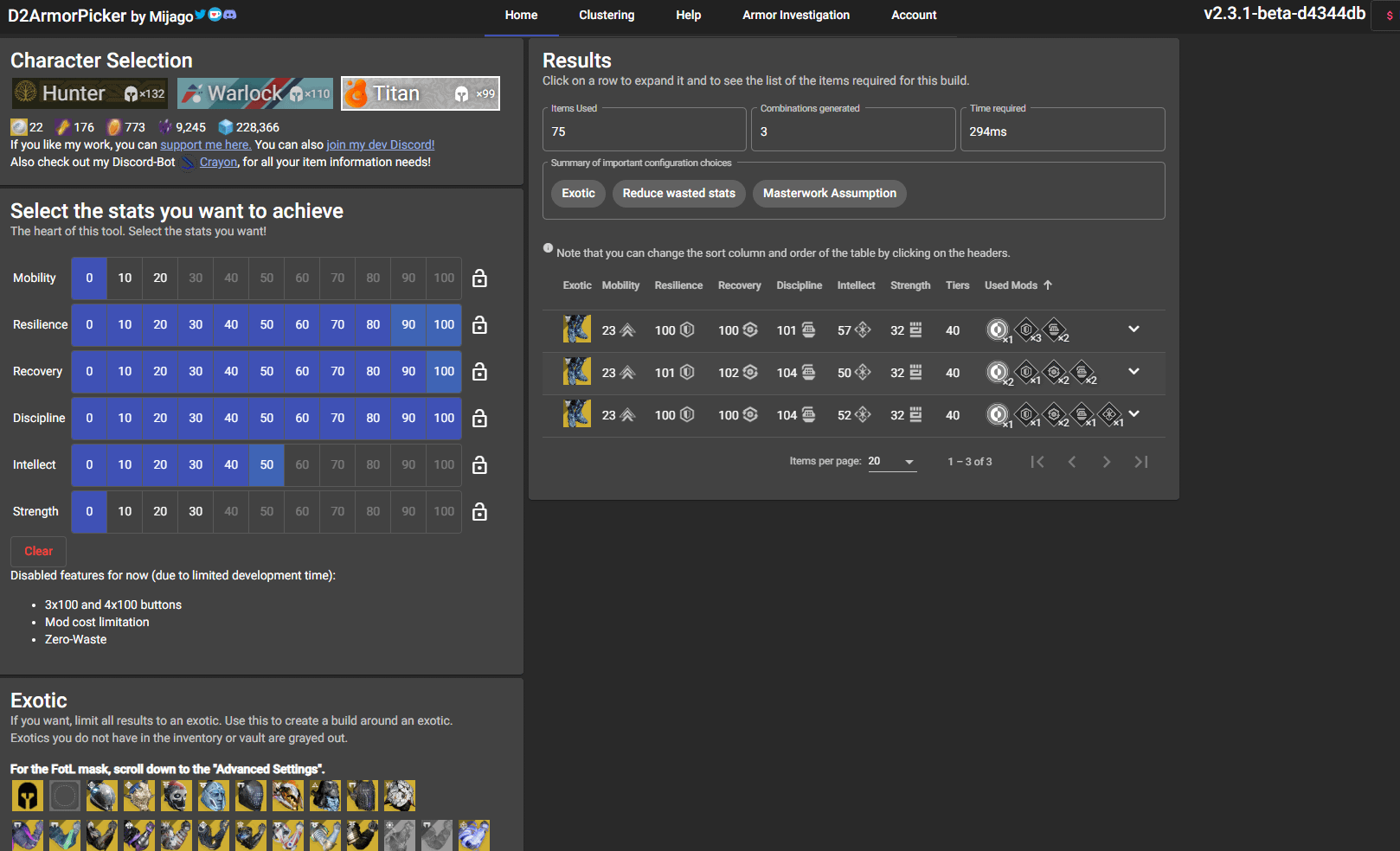Viewport: 1400px width, 851px height.
Task: Open the Discord icon in the header
Action: pyautogui.click(x=230, y=15)
